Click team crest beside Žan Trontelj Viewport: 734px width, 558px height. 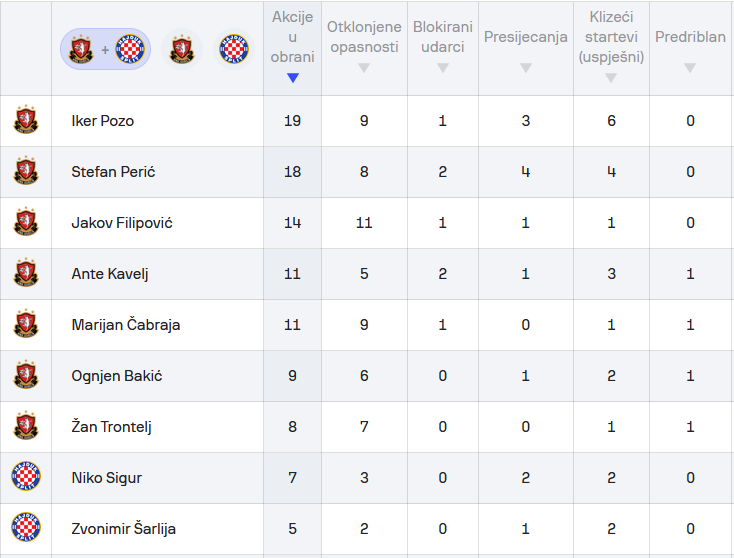(26, 427)
